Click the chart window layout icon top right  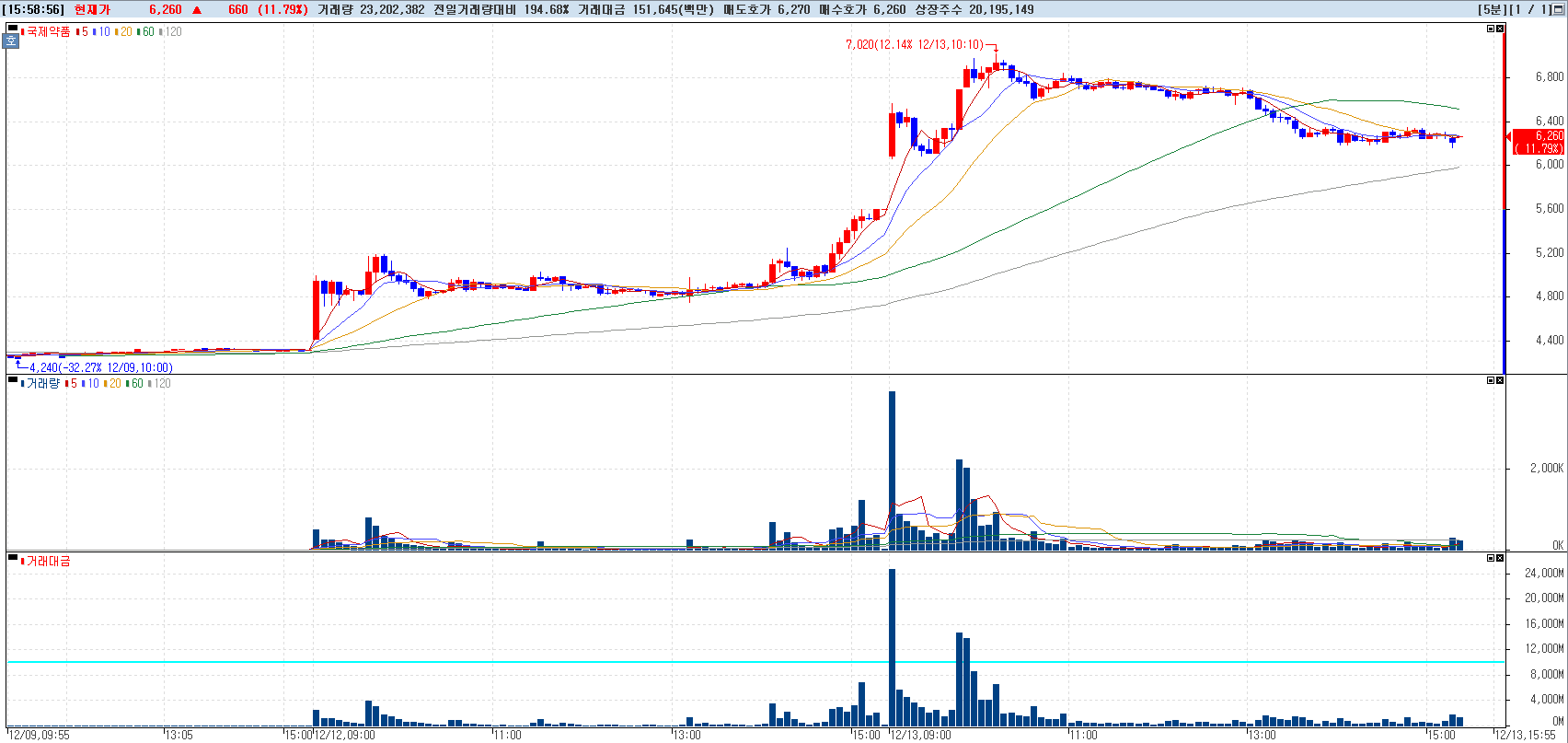[x=1558, y=9]
